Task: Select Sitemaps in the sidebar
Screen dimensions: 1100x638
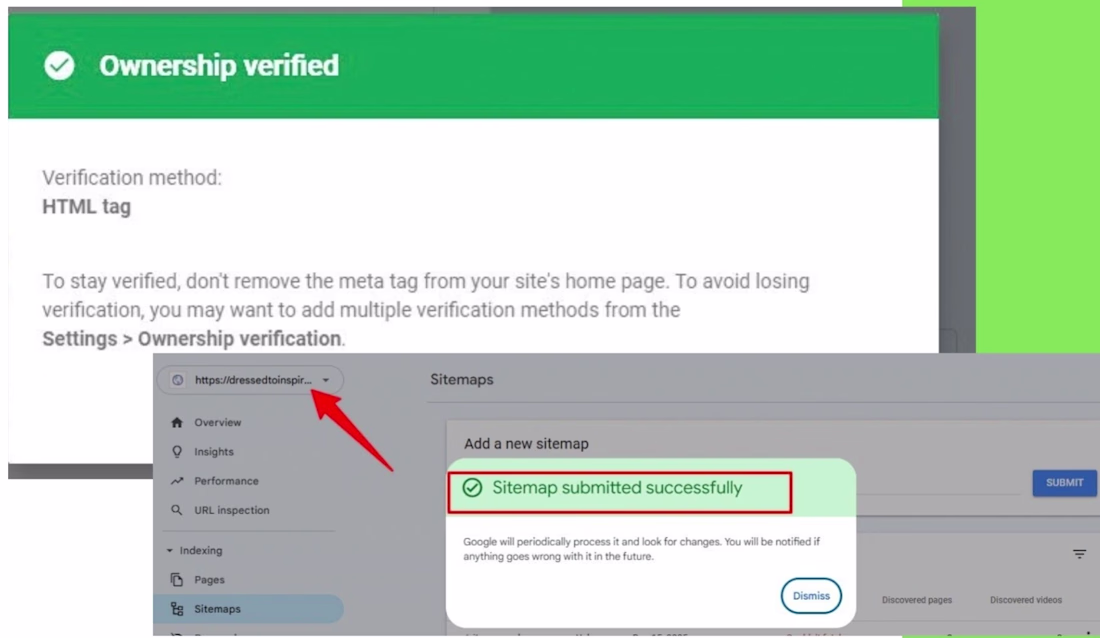Action: coord(248,609)
